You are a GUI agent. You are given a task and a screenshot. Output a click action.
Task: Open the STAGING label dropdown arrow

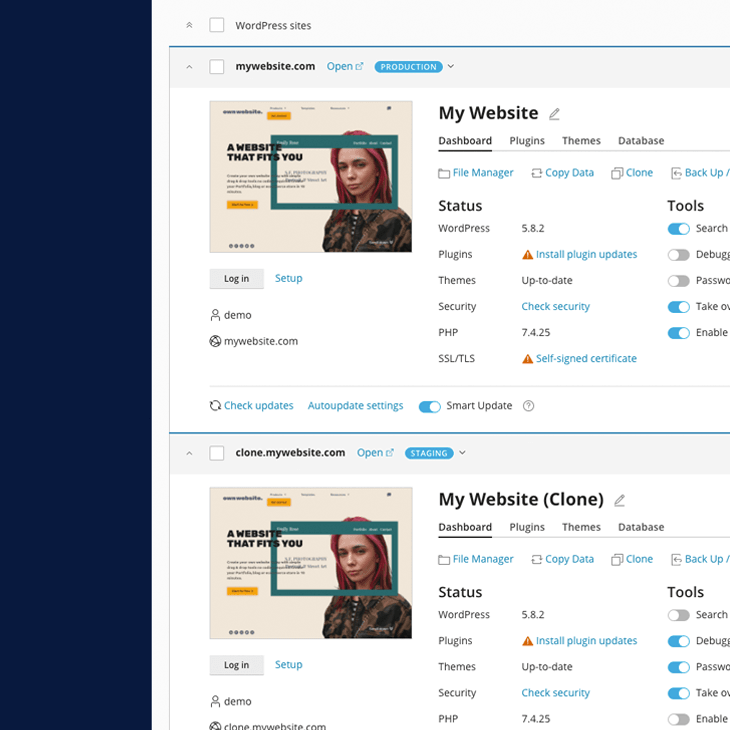(x=462, y=453)
